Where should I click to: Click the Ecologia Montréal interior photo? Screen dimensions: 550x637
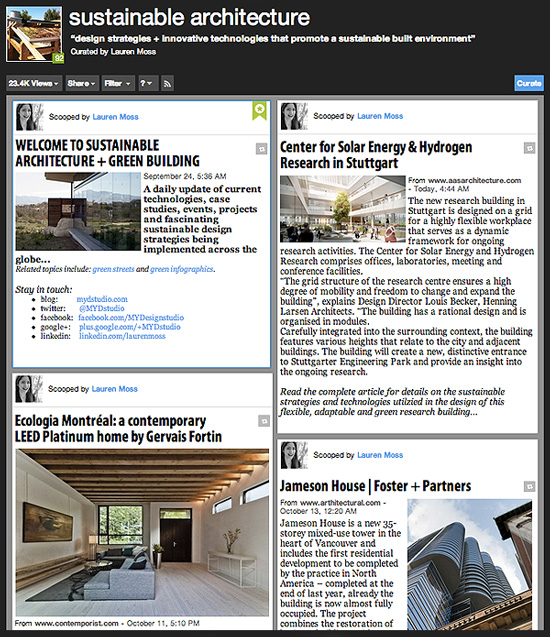(x=142, y=532)
